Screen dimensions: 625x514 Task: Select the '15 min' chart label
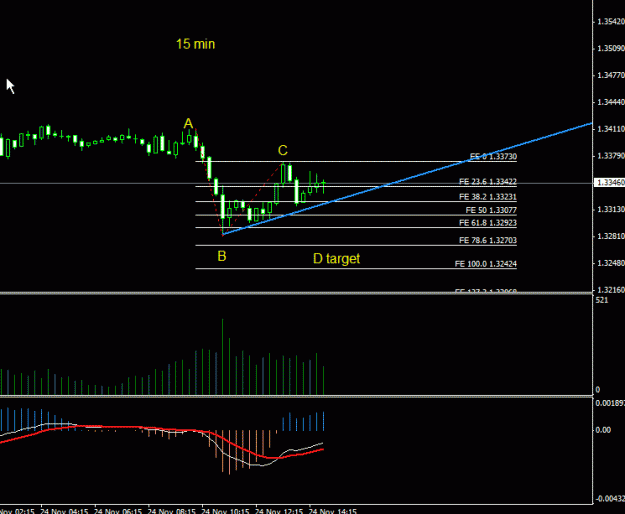coord(195,44)
